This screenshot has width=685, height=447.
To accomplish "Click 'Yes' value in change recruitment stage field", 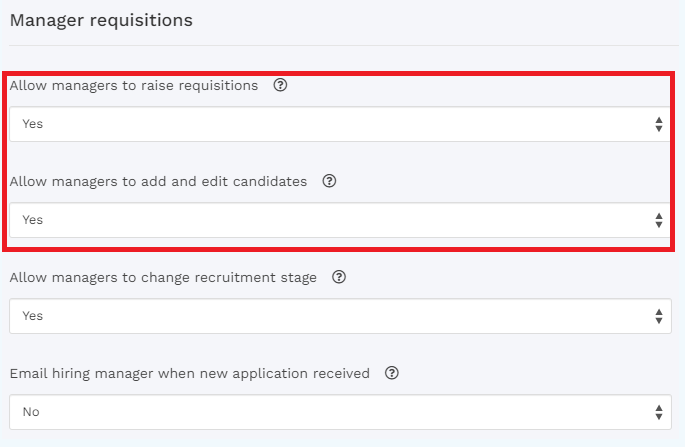I will pos(33,316).
